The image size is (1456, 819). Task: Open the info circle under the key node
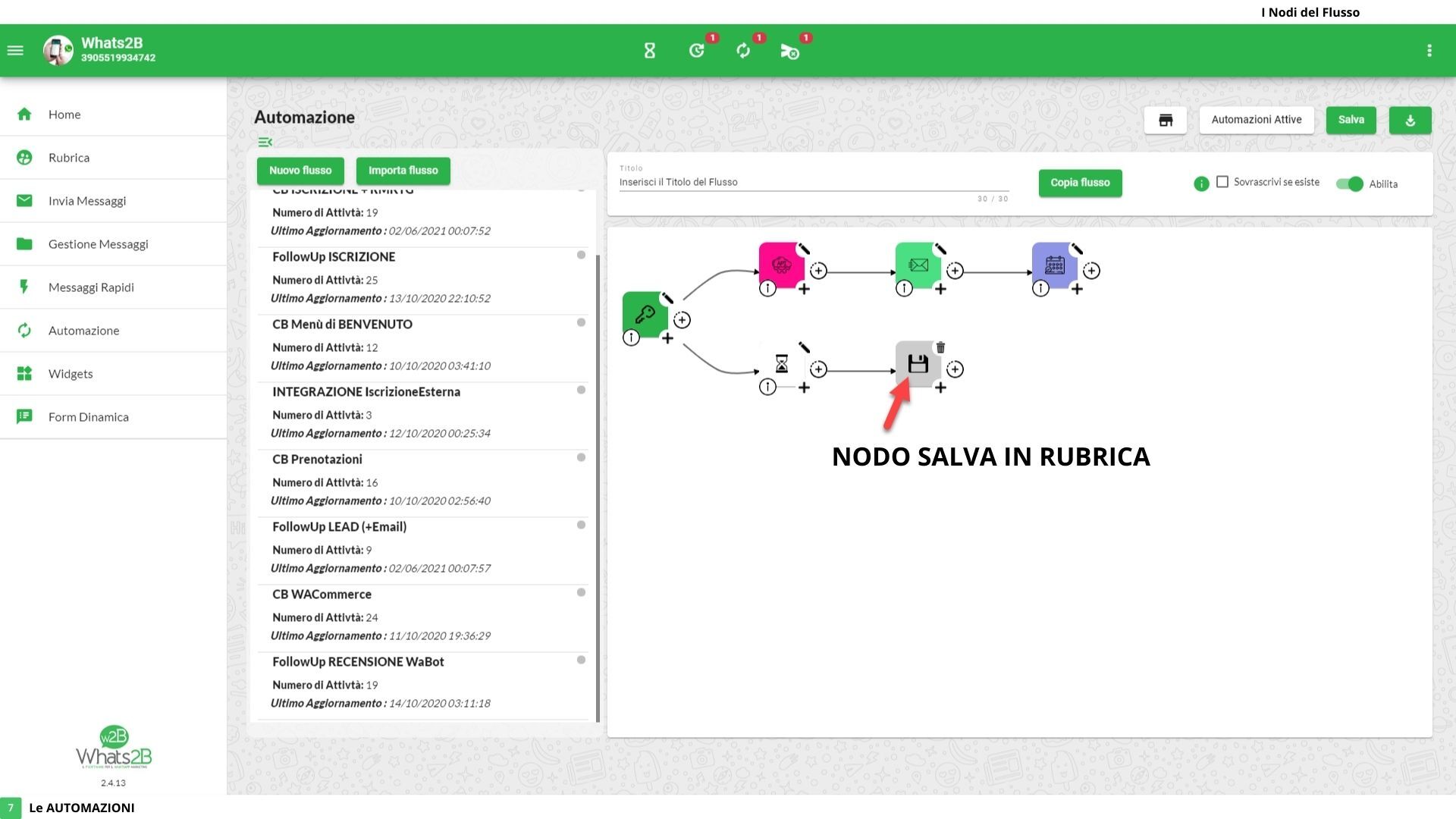coord(631,337)
